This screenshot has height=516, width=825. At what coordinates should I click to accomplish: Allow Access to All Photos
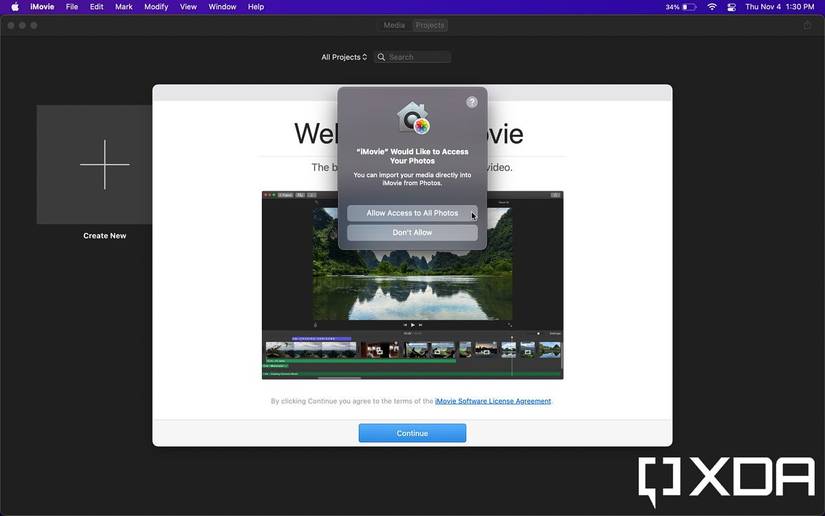[x=412, y=213]
